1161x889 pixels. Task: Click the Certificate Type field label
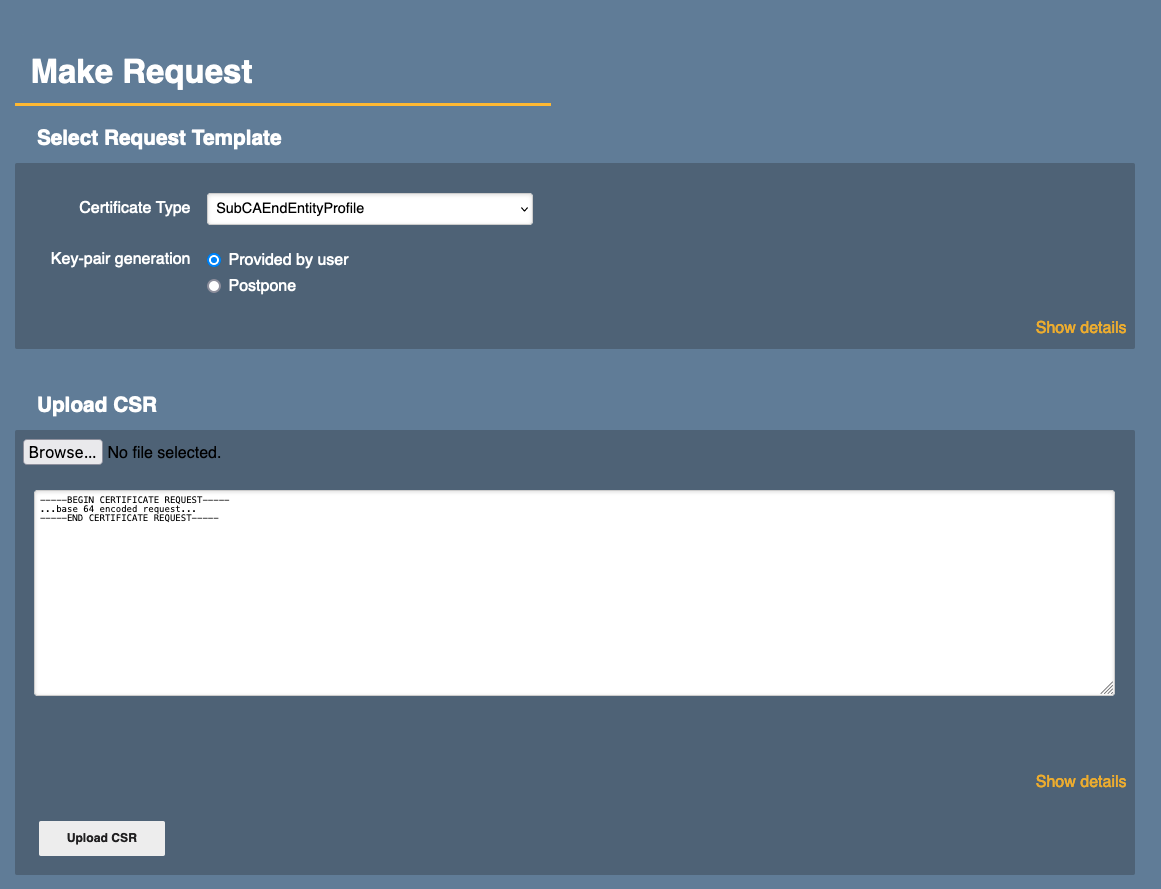[134, 208]
